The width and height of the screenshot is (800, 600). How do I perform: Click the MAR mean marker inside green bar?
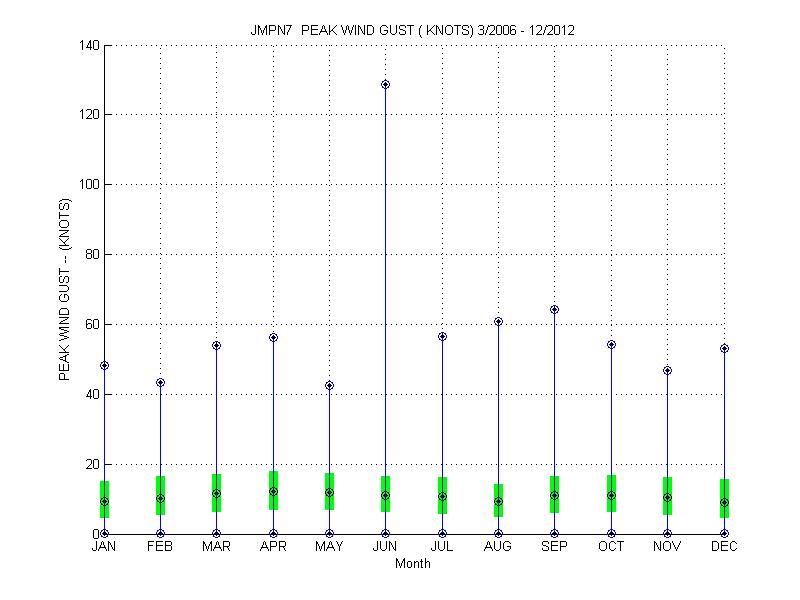tap(216, 493)
